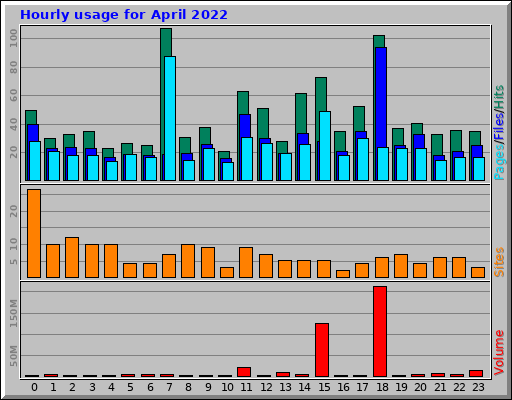Viewport: 512px width, 400px height.
Task: Click the cyan Pages bar at hour 0
Action: [x=35, y=161]
